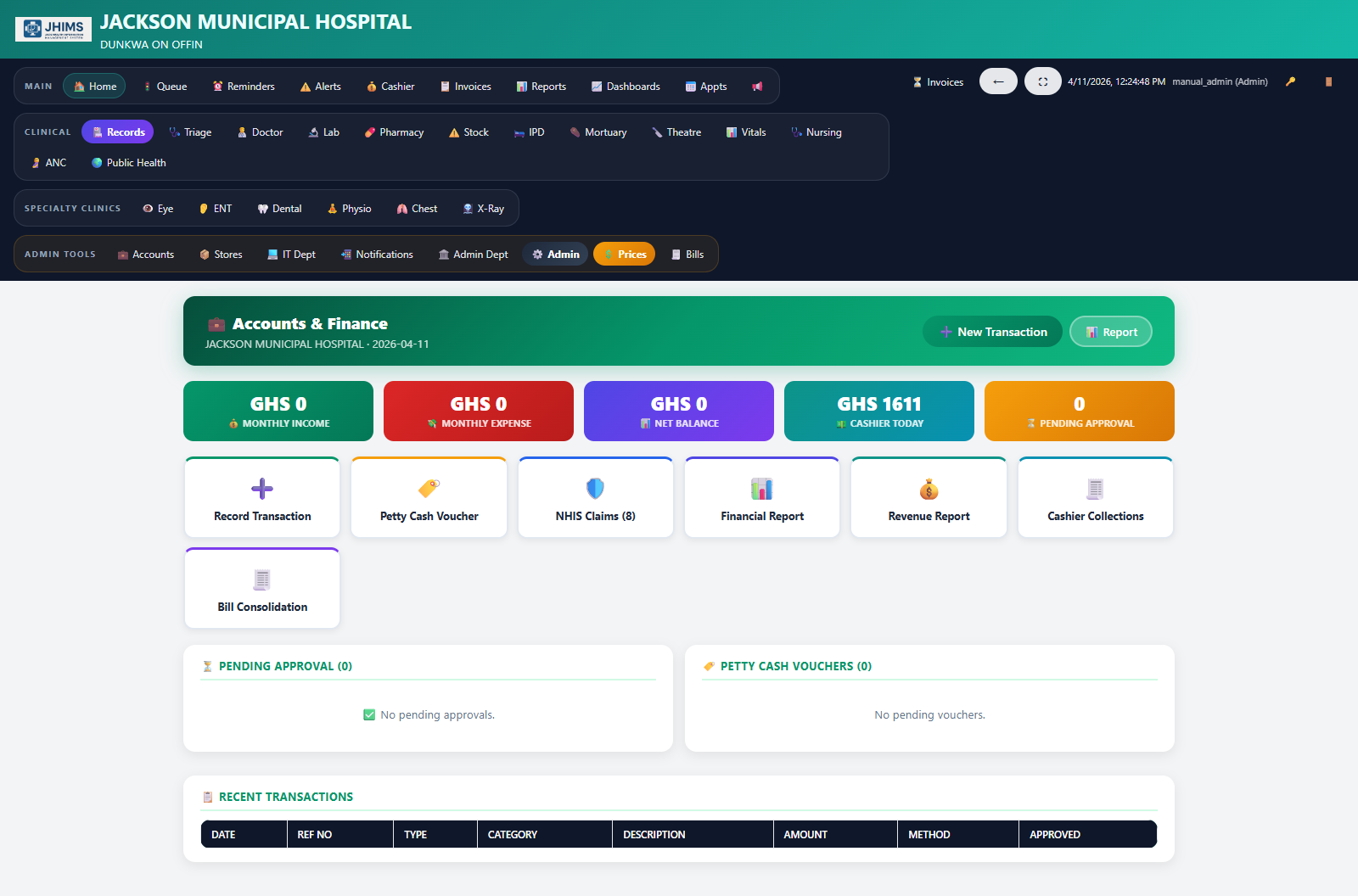This screenshot has height=896, width=1358.
Task: Click the back arrow navigation button
Action: 998,81
